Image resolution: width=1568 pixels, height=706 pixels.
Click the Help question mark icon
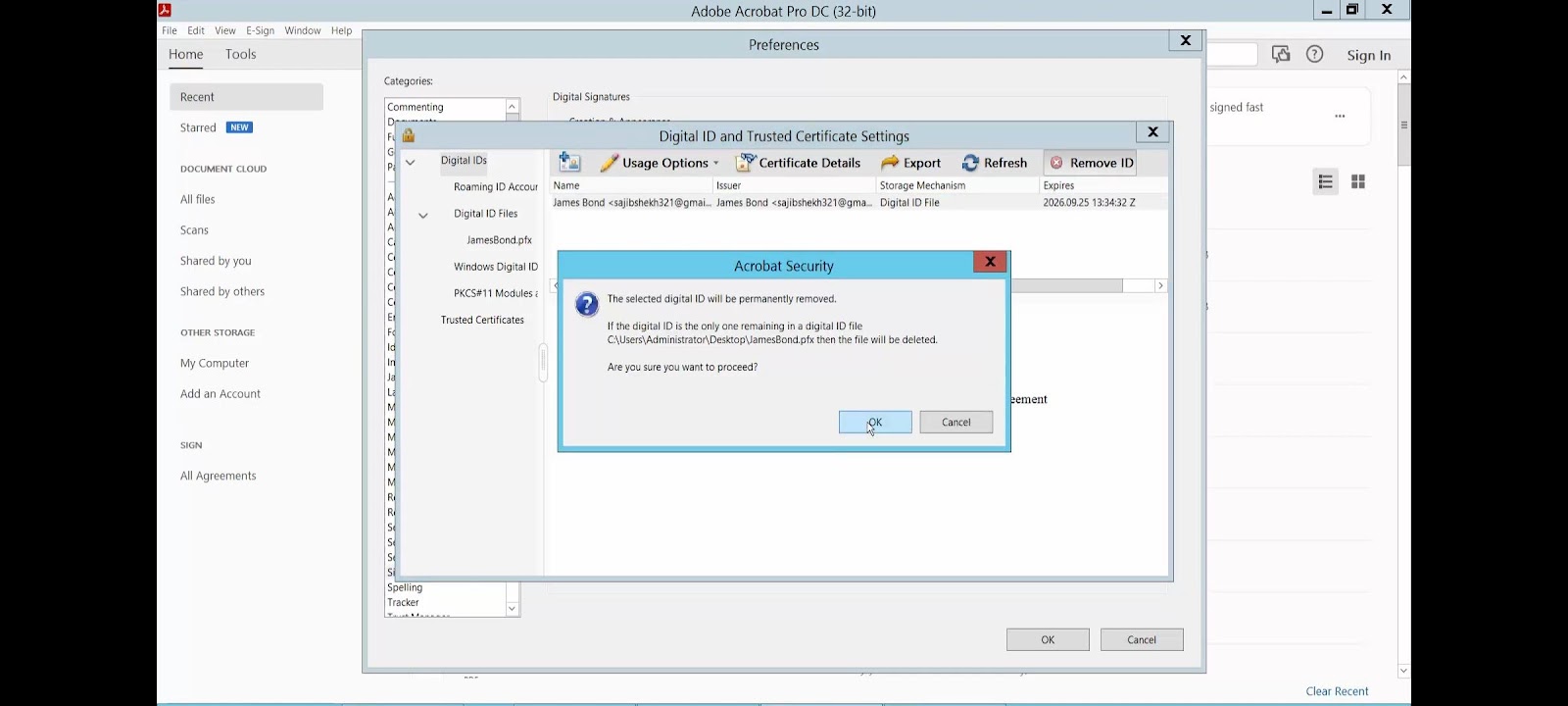click(1315, 54)
